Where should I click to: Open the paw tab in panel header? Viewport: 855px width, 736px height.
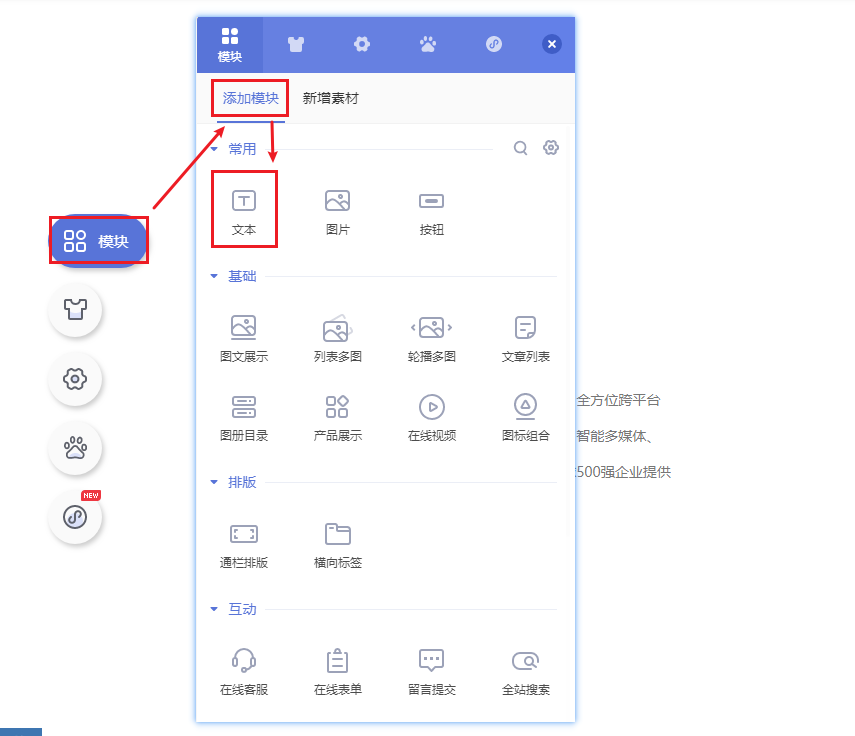pos(428,44)
